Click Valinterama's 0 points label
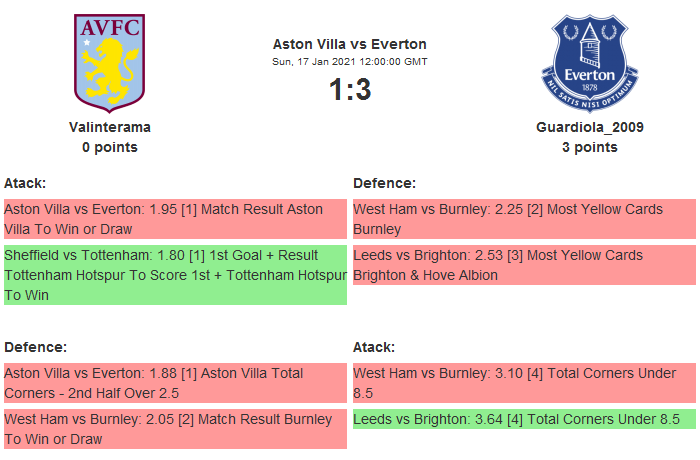Viewport: 700px width, 460px height. [110, 147]
